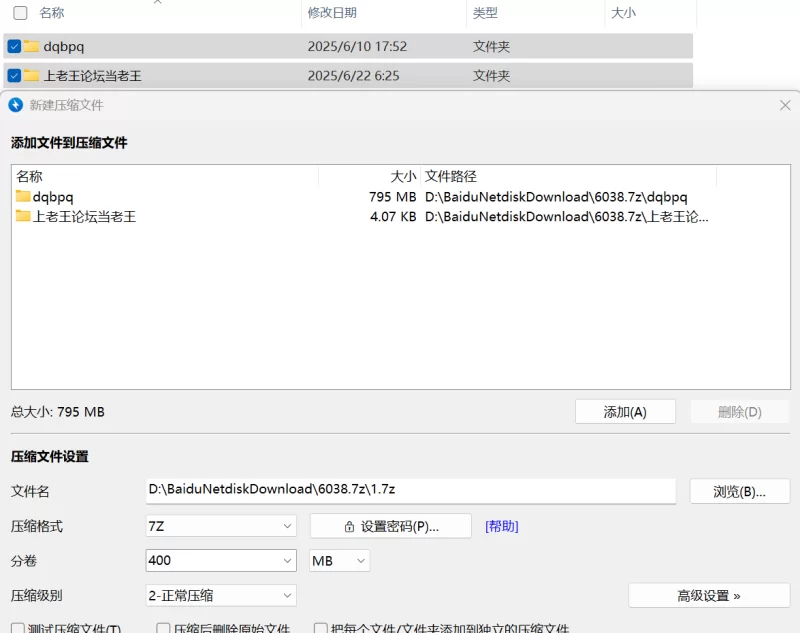
Task: Sort Explorer by 类型 column header
Action: (485, 13)
